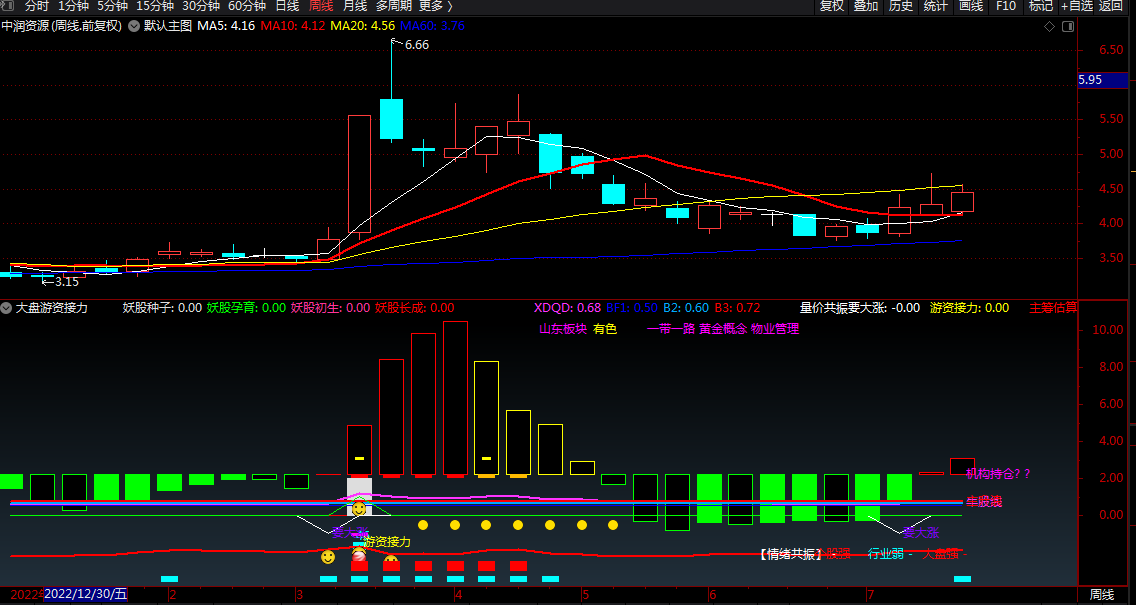Select the 15分钟 period tab
This screenshot has width=1136, height=605.
coord(155,6)
